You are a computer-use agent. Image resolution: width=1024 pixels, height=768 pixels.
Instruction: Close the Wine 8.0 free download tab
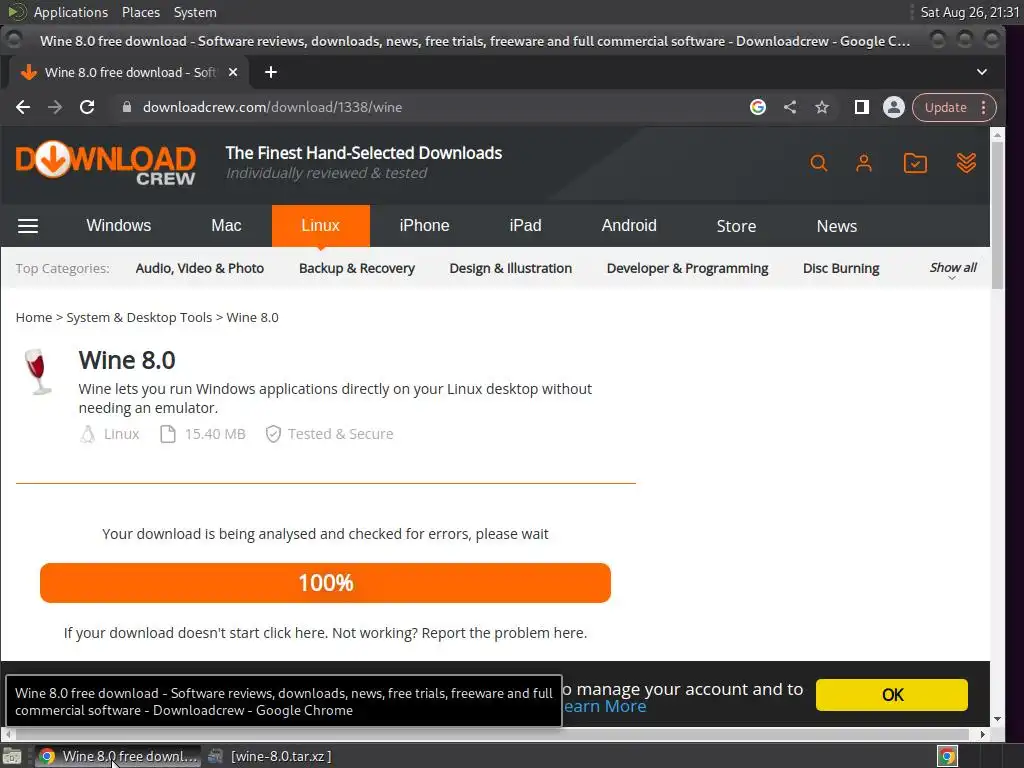coord(232,72)
